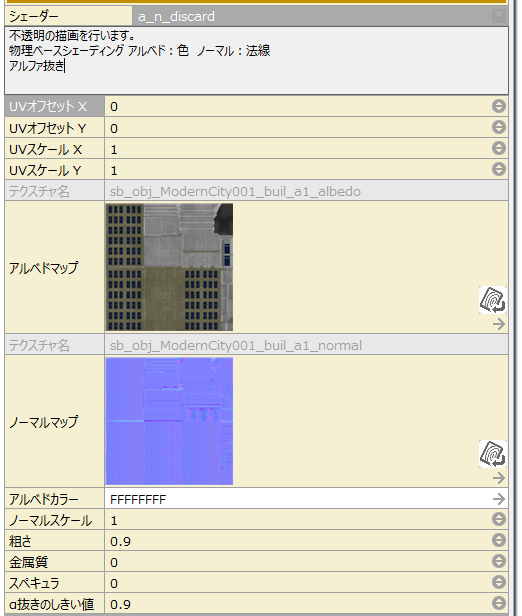Click the albedo map texture reload icon
Viewport: 522px width, 616px height.
coord(493,300)
